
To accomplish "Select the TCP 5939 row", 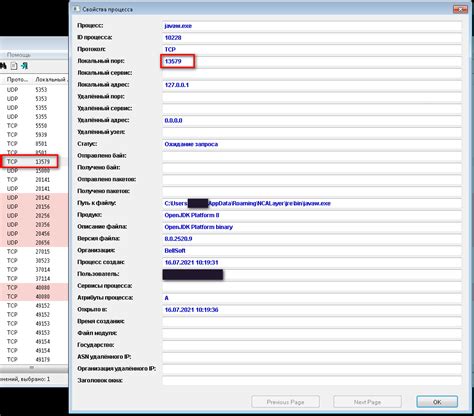I will 34,135.
